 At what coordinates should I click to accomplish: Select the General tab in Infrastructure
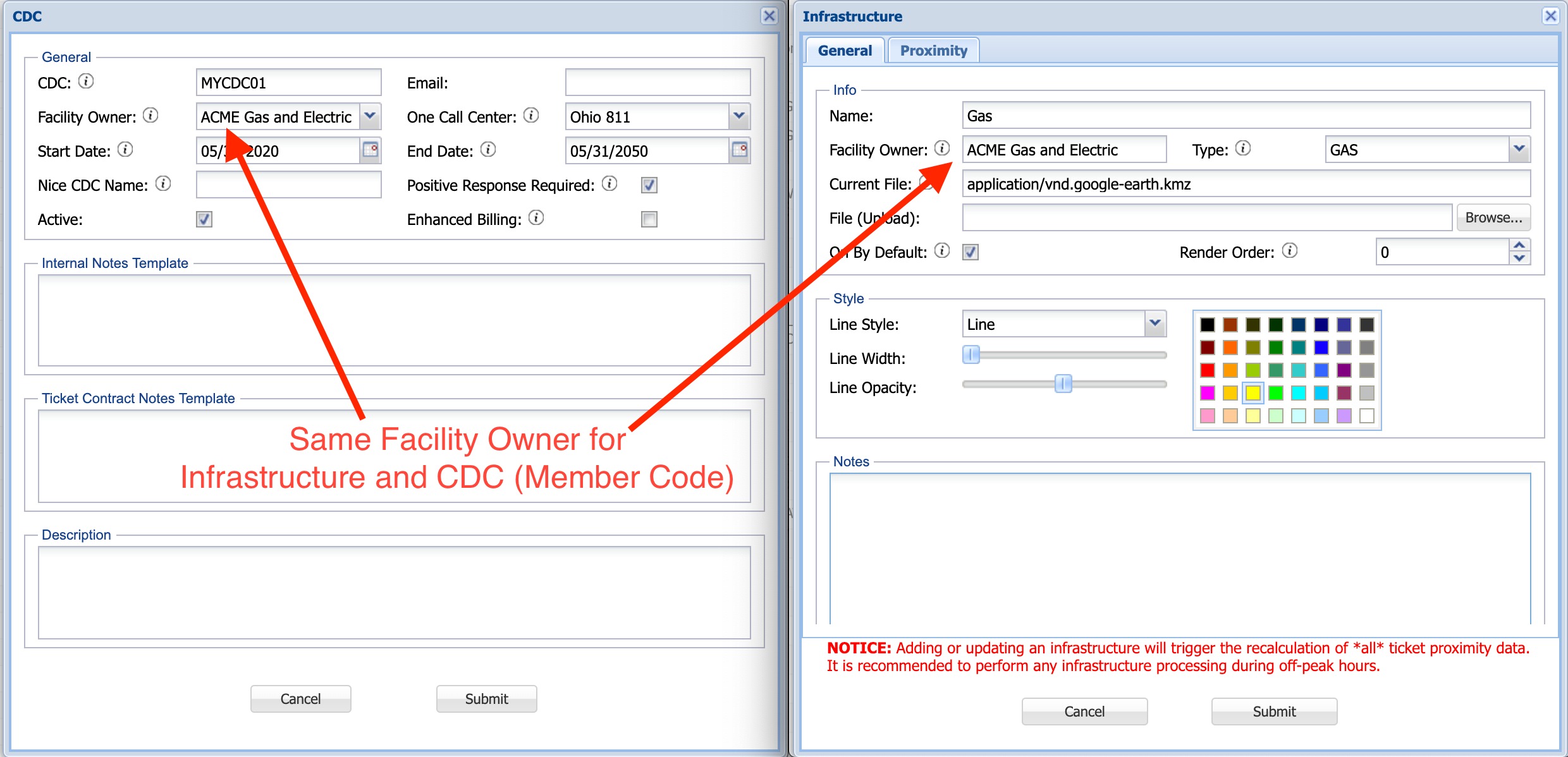(x=845, y=51)
